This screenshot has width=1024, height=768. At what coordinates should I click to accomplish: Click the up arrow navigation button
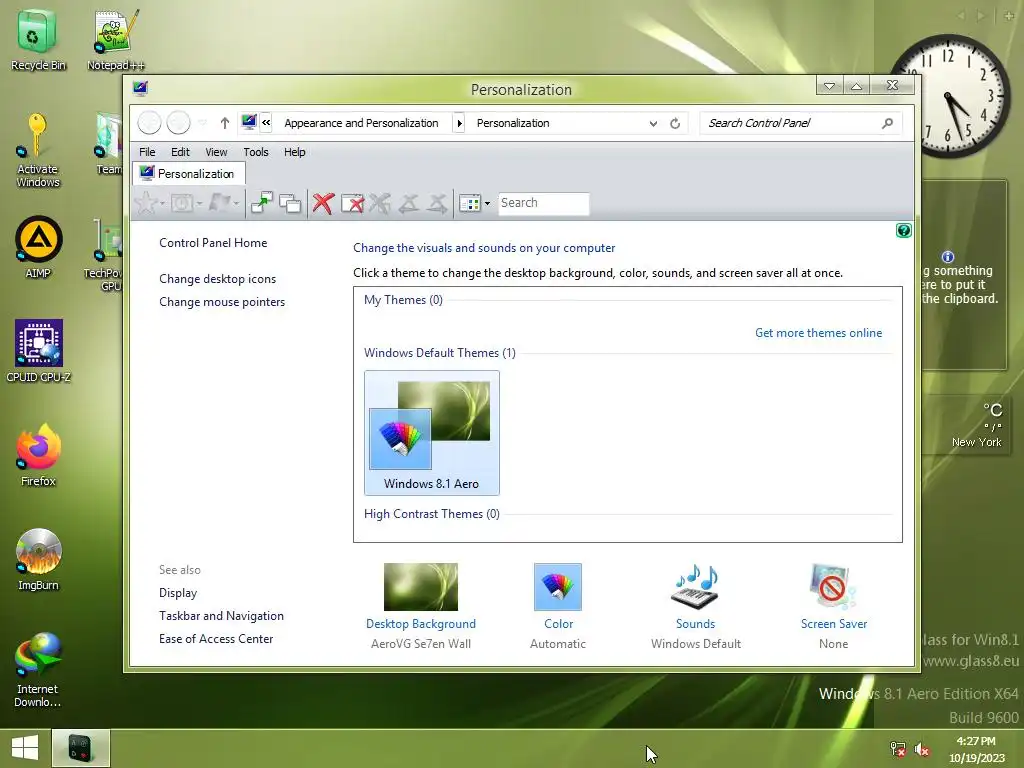225,123
